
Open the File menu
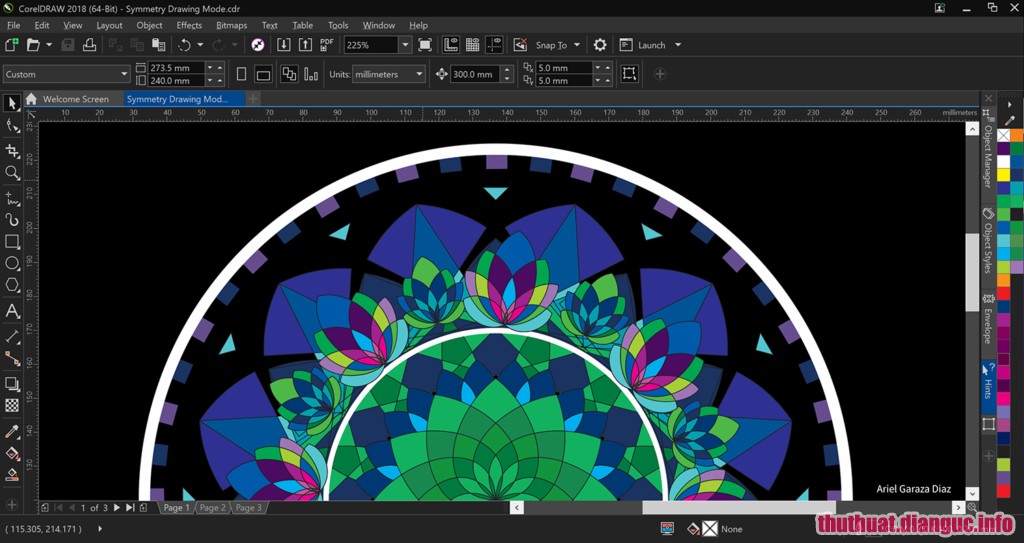tap(14, 25)
